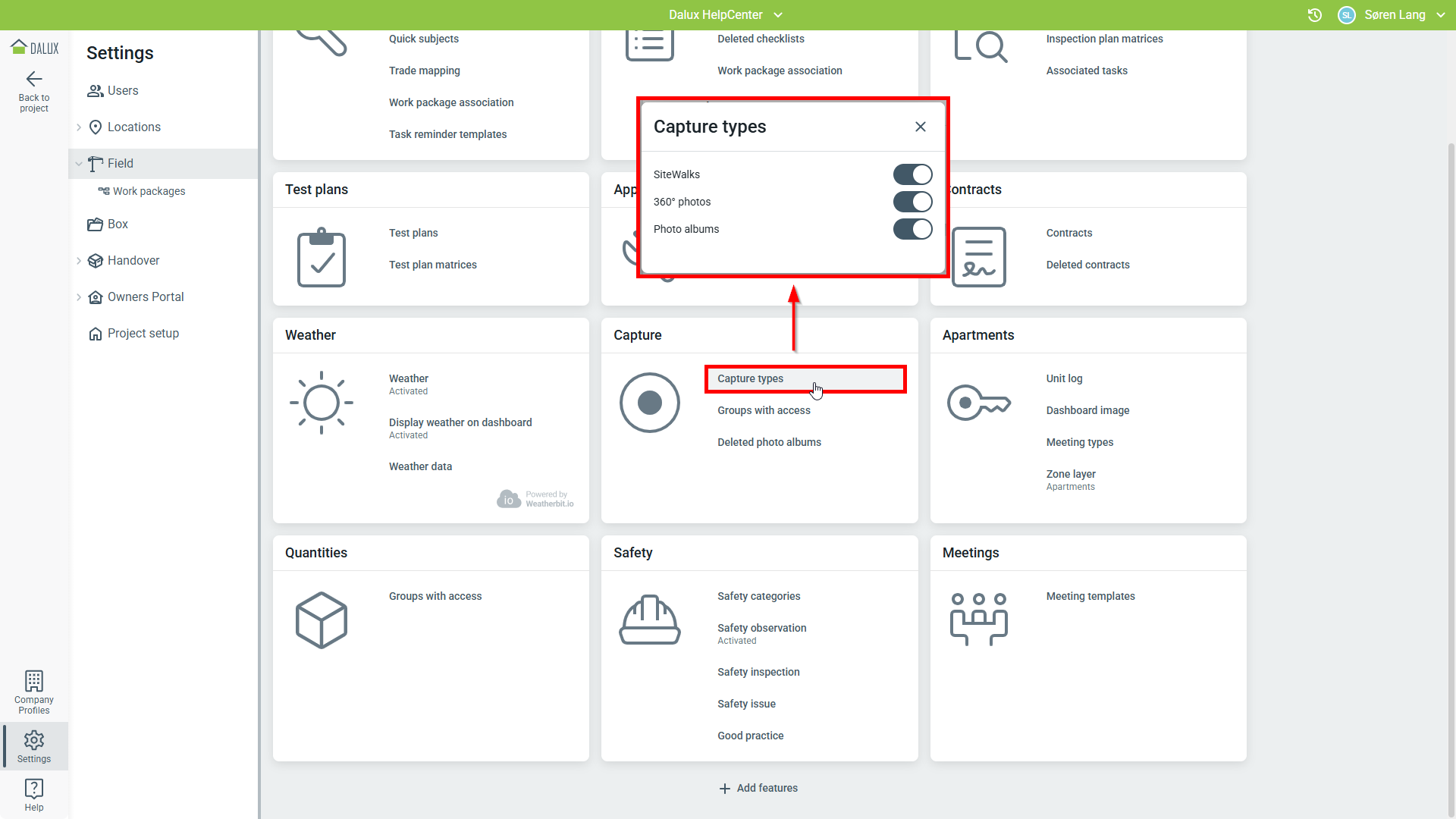This screenshot has height=819, width=1456.
Task: Click the SL user avatar
Action: (x=1347, y=15)
